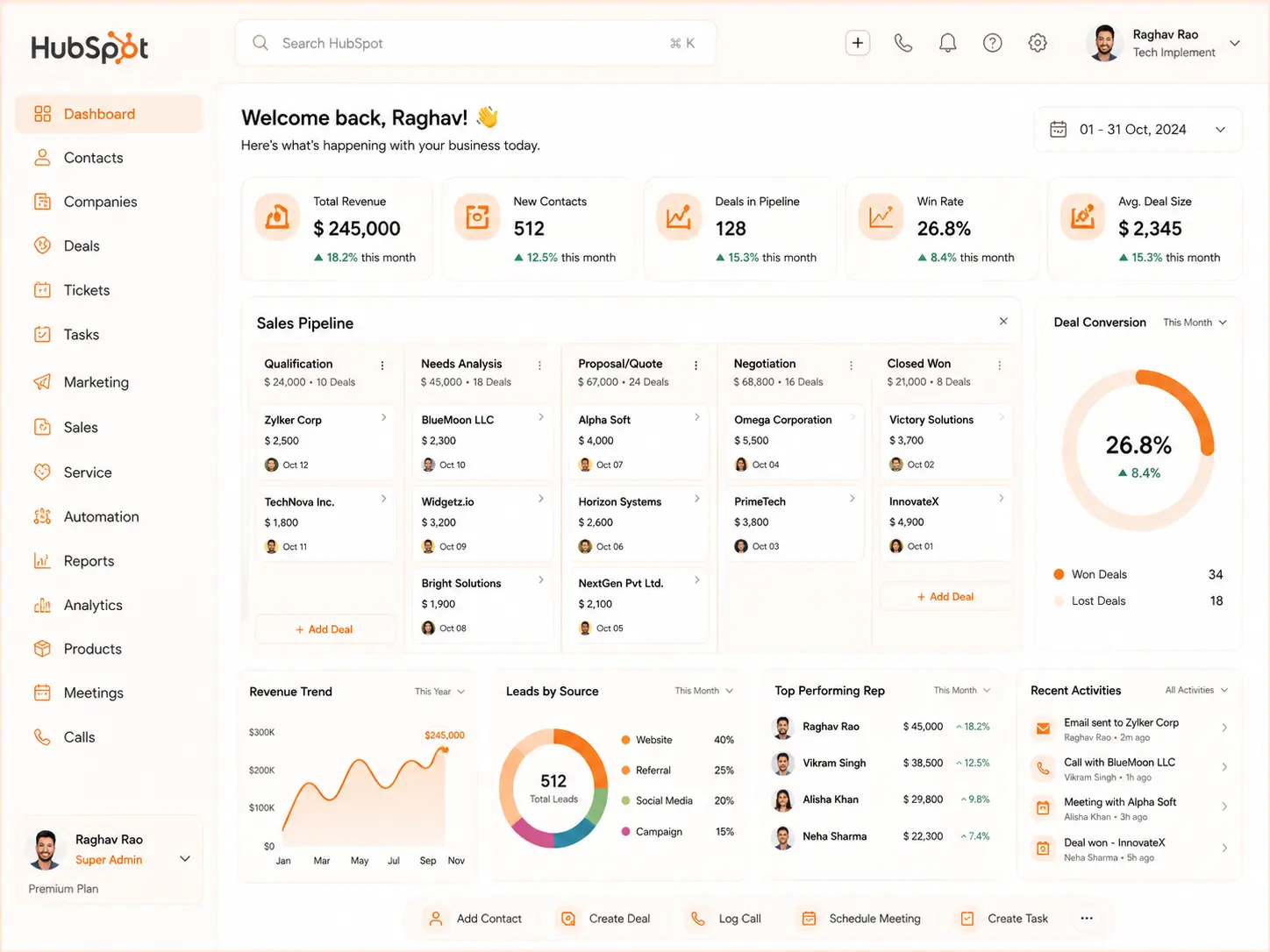
Task: Click the Search HubSpot field
Action: click(x=475, y=43)
